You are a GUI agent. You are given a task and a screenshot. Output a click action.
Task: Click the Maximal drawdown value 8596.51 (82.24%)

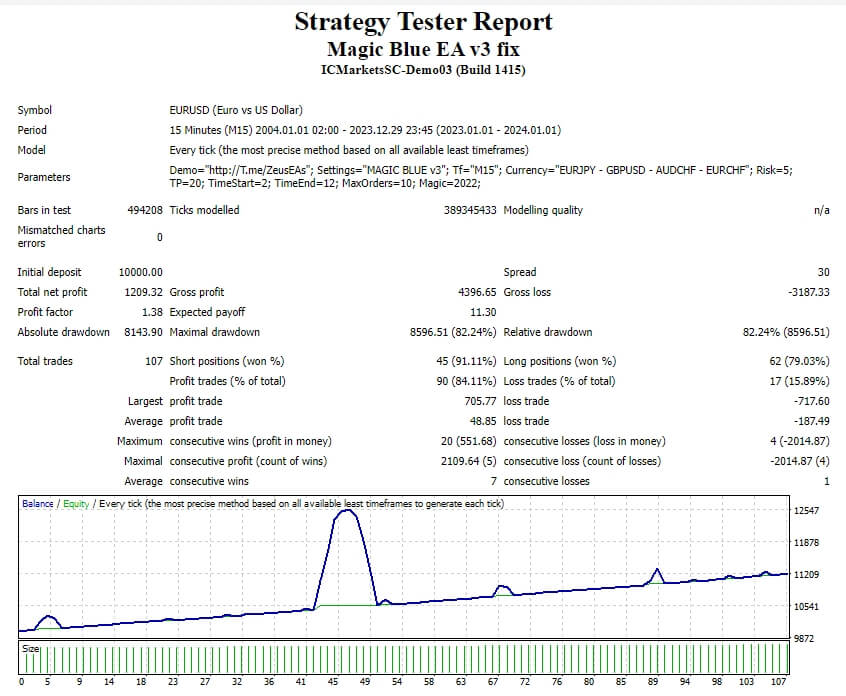tap(453, 332)
